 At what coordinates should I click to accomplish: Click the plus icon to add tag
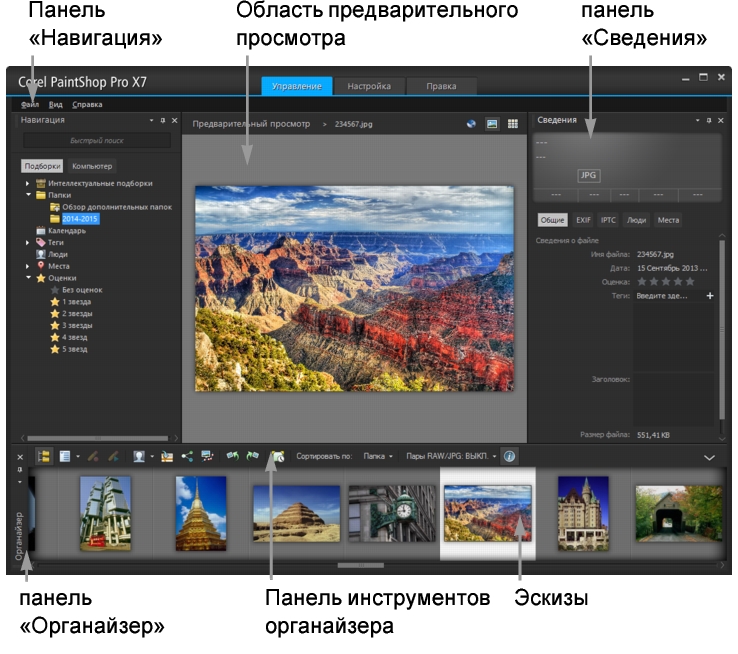pos(710,296)
